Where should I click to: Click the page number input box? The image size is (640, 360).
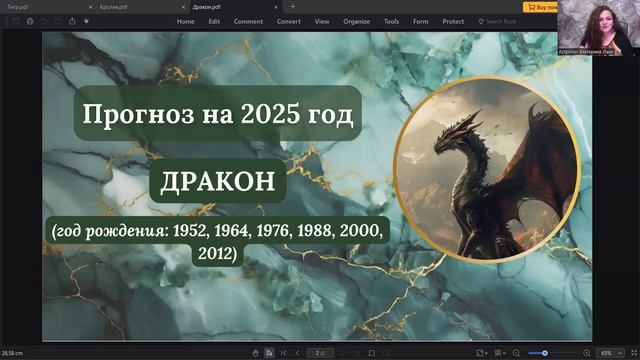coord(320,353)
